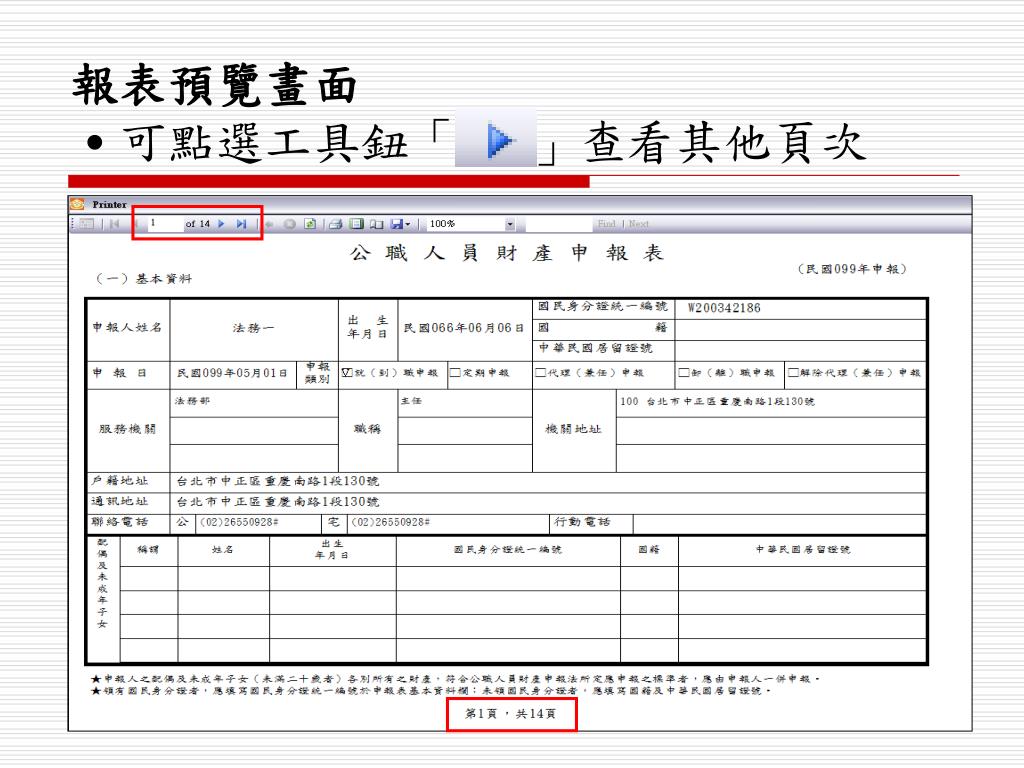The height and width of the screenshot is (768, 1024).
Task: Click birth date 民國066年06月06日
Action: 464,328
